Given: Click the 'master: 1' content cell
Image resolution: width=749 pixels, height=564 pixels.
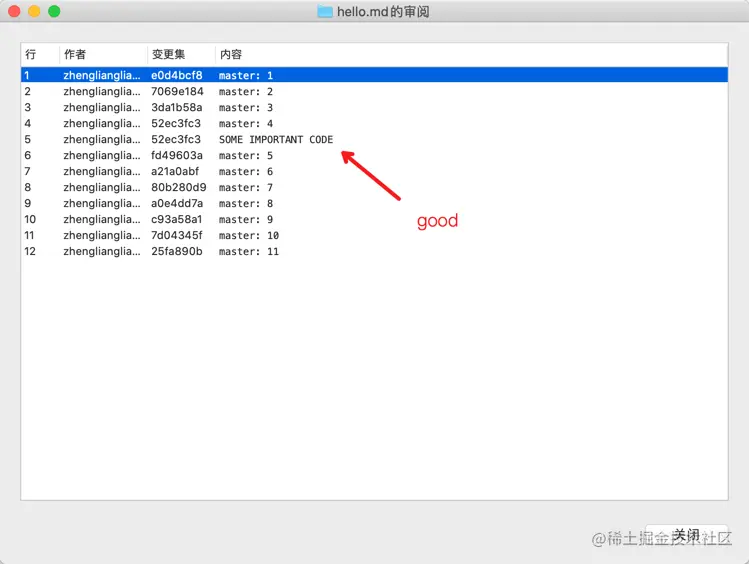Looking at the screenshot, I should point(246,75).
